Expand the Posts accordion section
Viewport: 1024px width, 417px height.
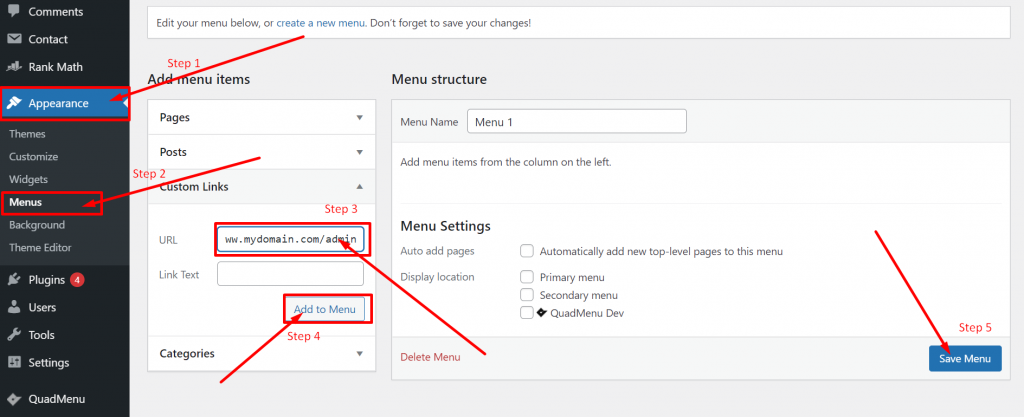(261, 152)
